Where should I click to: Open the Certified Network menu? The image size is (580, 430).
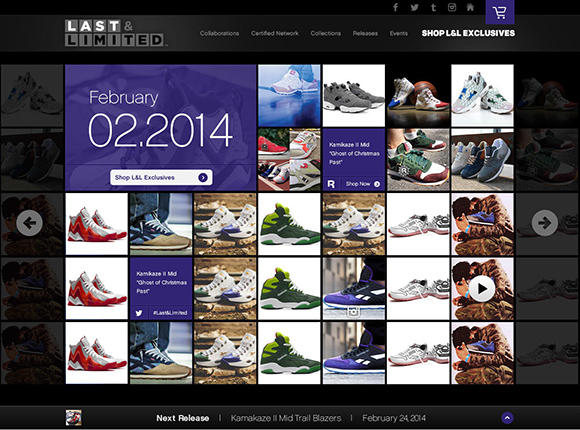(275, 33)
